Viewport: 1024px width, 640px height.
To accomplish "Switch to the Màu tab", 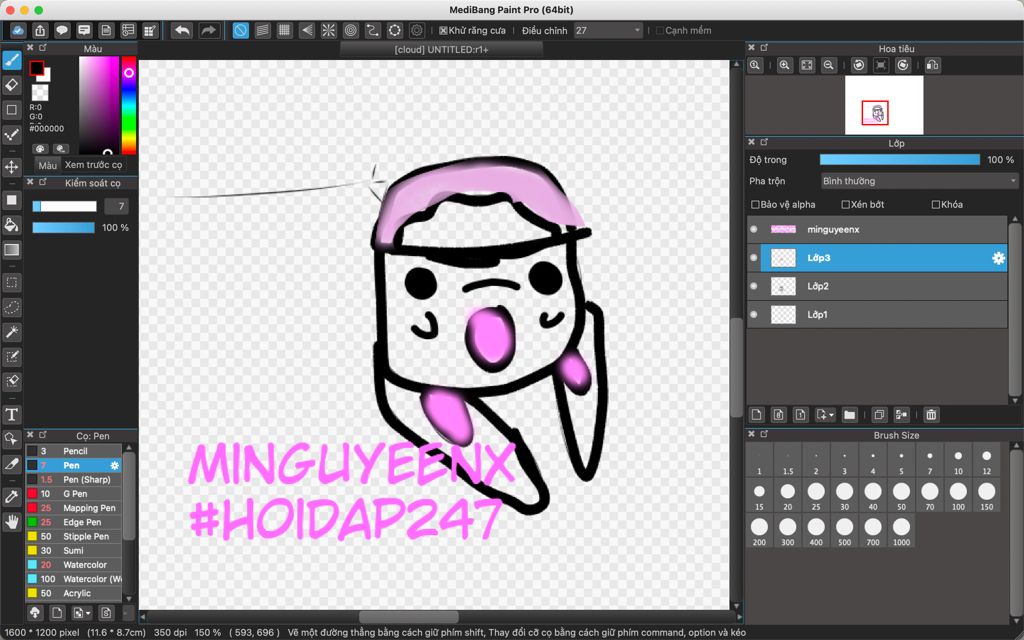I will pyautogui.click(x=47, y=165).
